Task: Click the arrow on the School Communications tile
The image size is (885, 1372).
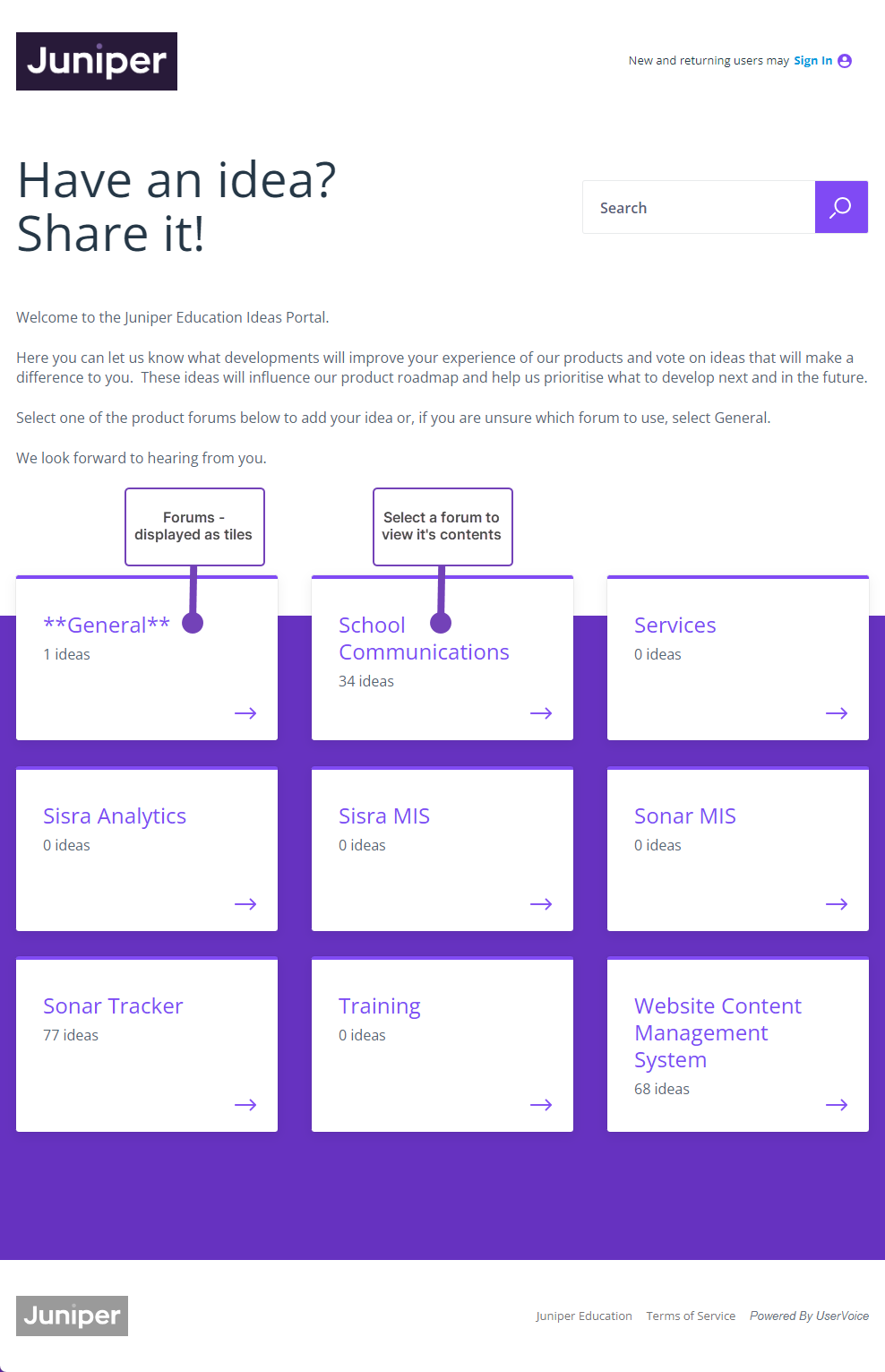Action: (540, 712)
